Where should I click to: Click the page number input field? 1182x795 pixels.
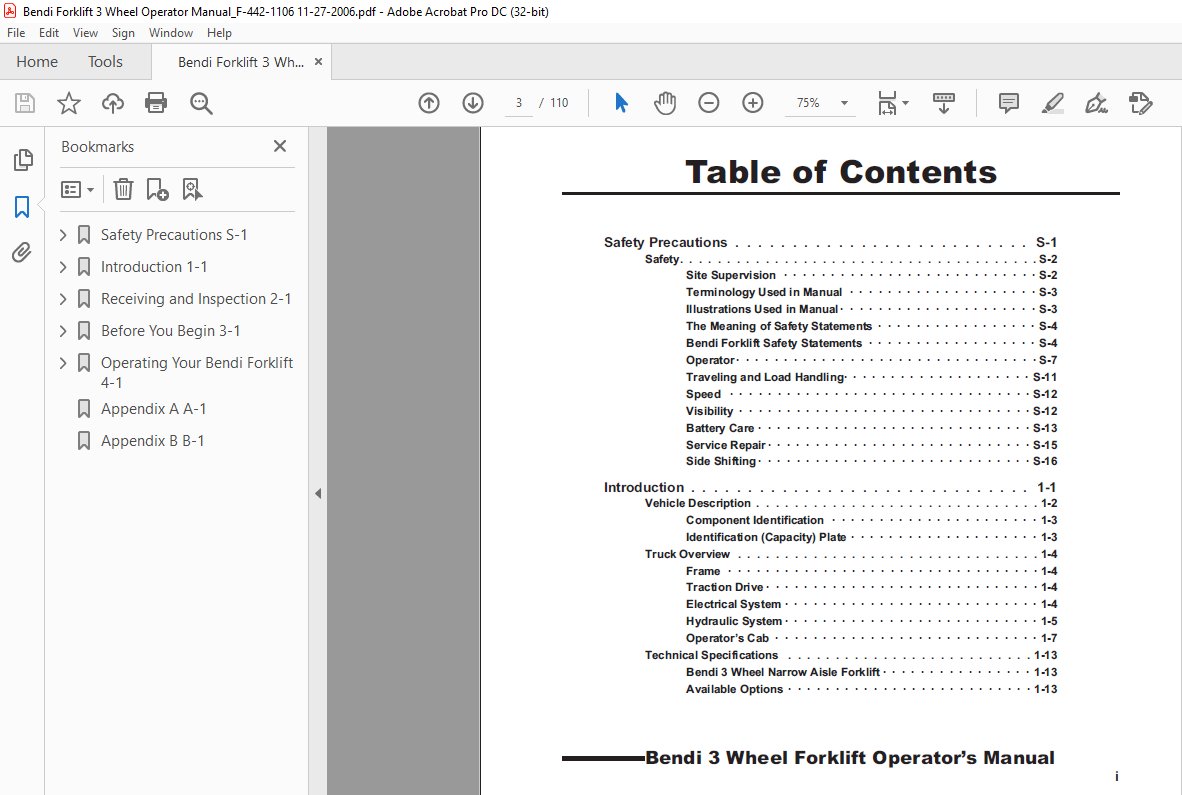pyautogui.click(x=519, y=102)
